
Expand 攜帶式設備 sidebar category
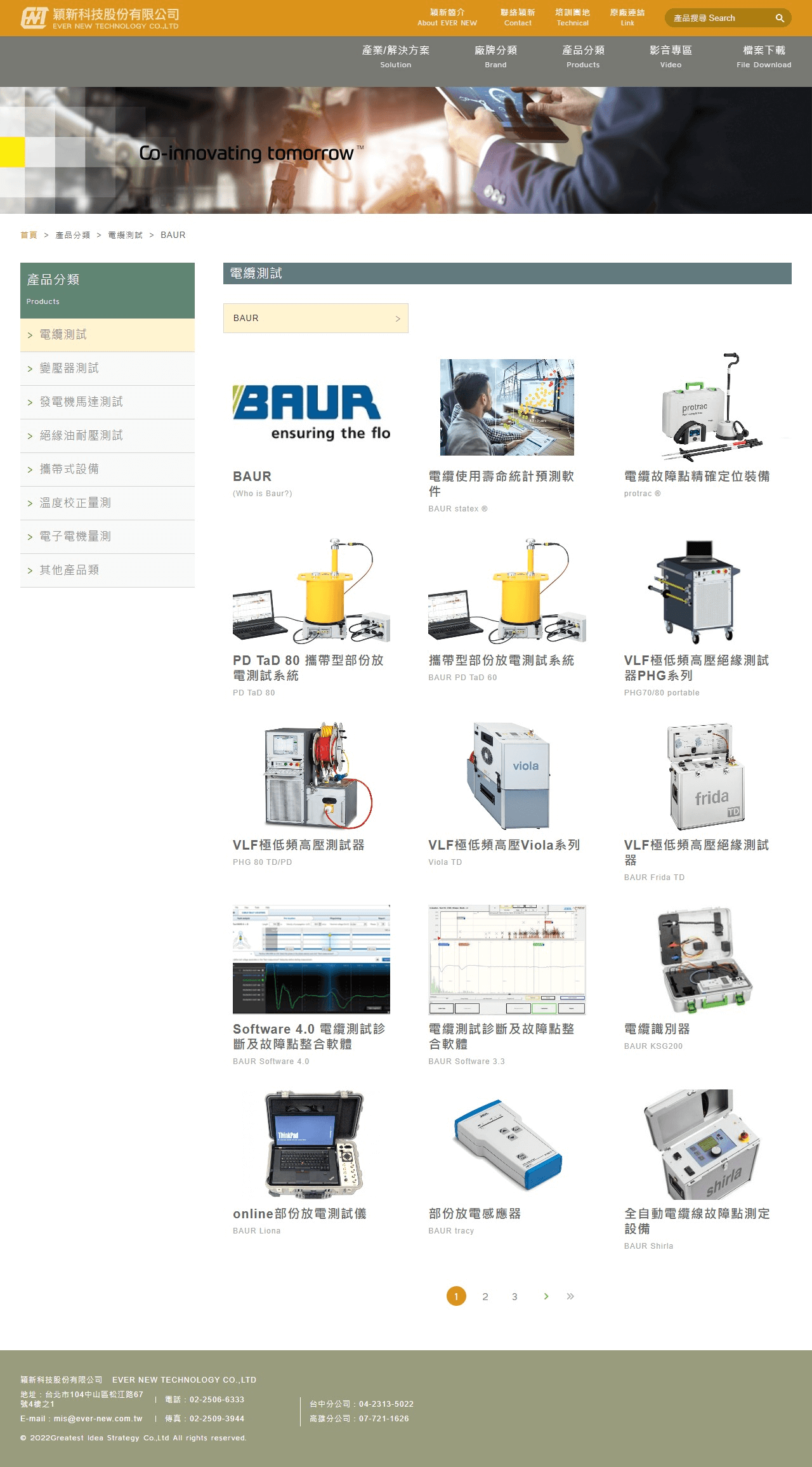107,470
